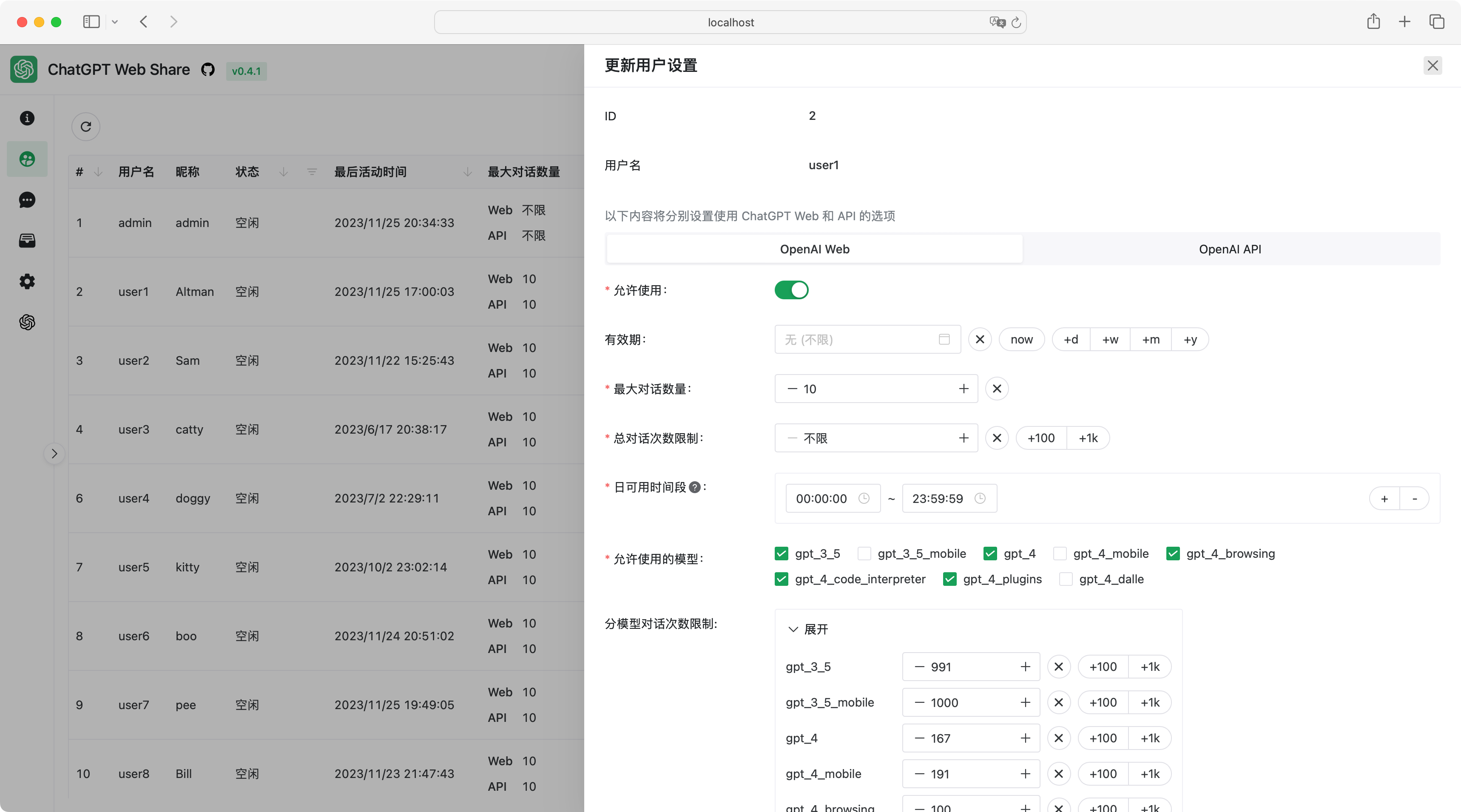Toggle the allow use switch
The height and width of the screenshot is (812, 1461).
pos(791,290)
